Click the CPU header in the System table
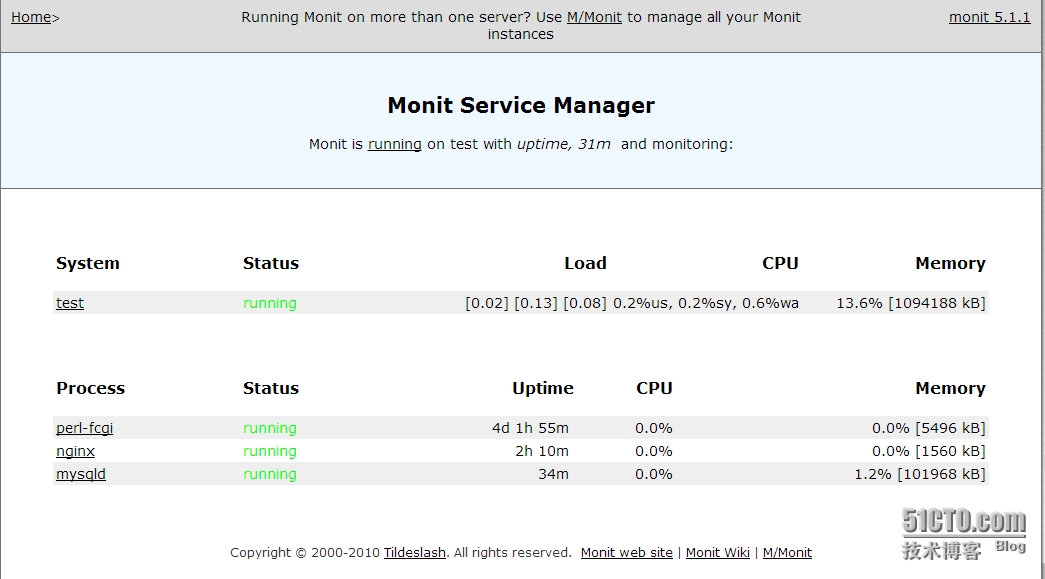This screenshot has height=579, width=1045. [780, 263]
